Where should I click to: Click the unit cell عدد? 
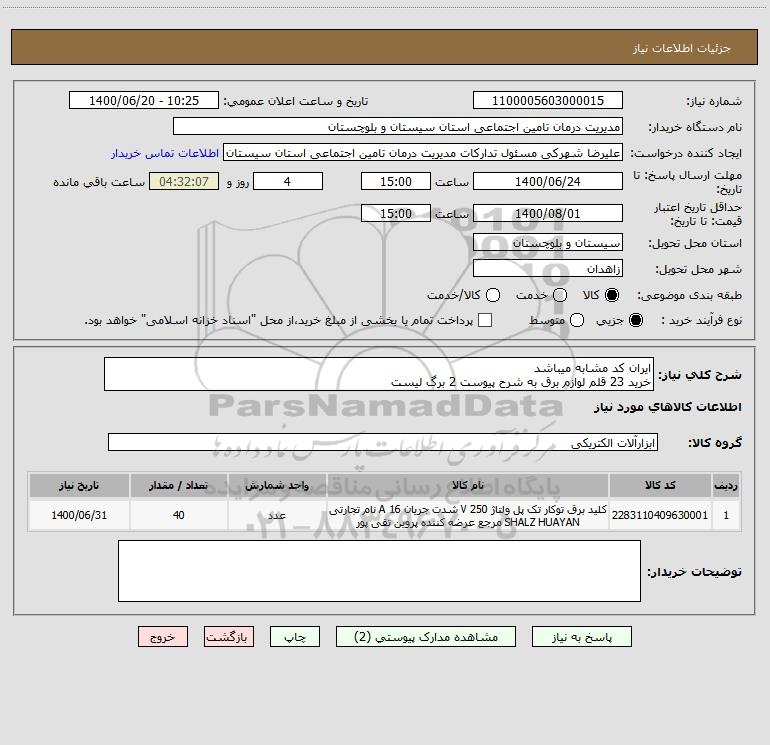click(x=277, y=515)
